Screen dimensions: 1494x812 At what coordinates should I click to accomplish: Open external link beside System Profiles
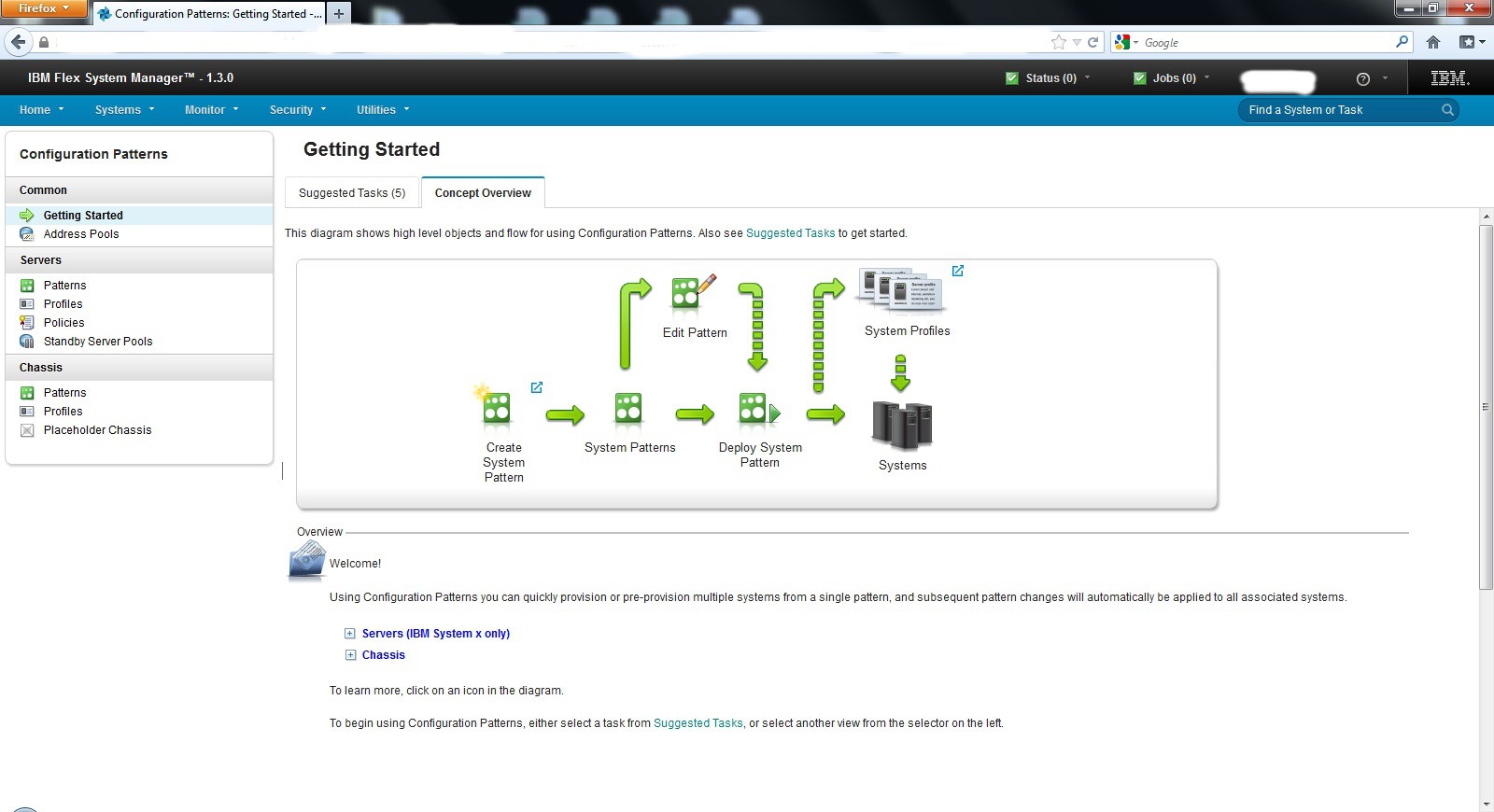958,271
